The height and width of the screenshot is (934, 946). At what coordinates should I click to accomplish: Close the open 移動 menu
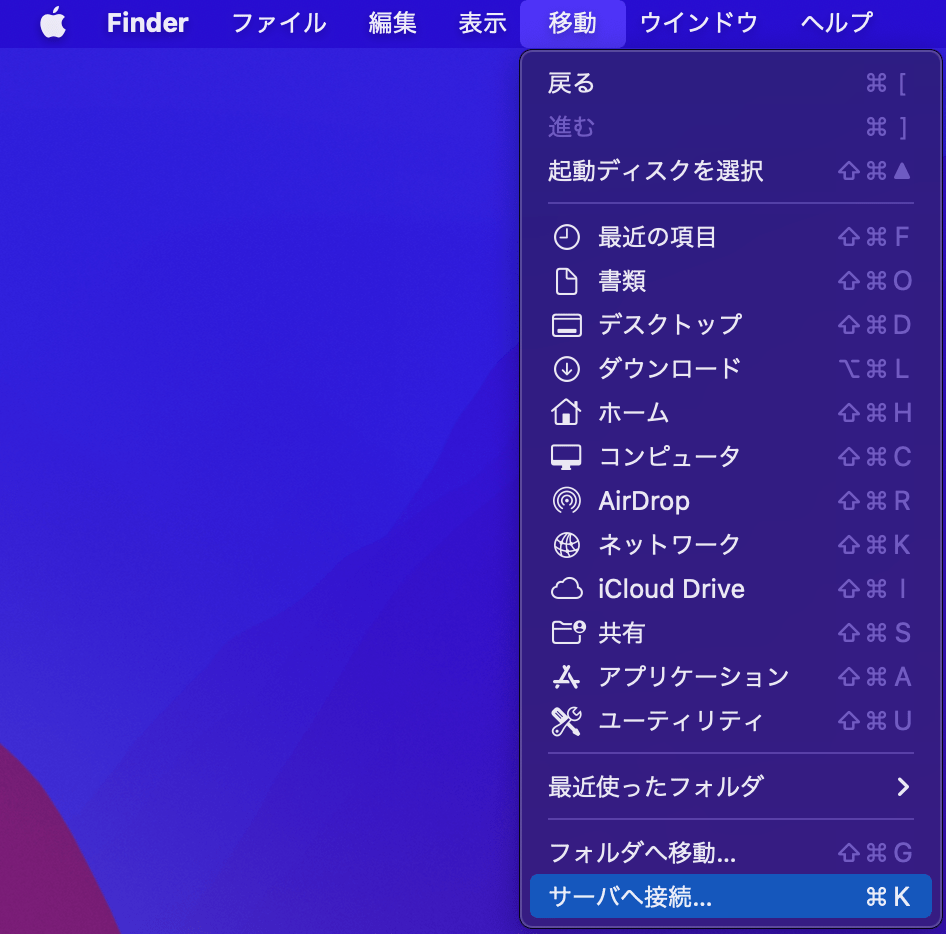(x=573, y=23)
